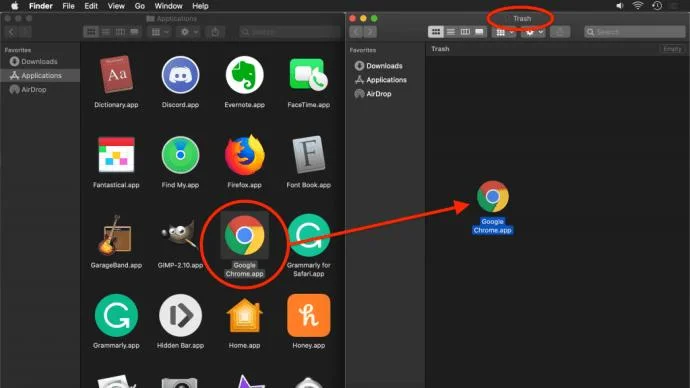Open Applications in the Trash window sidebar
690x388 pixels.
tap(381, 80)
